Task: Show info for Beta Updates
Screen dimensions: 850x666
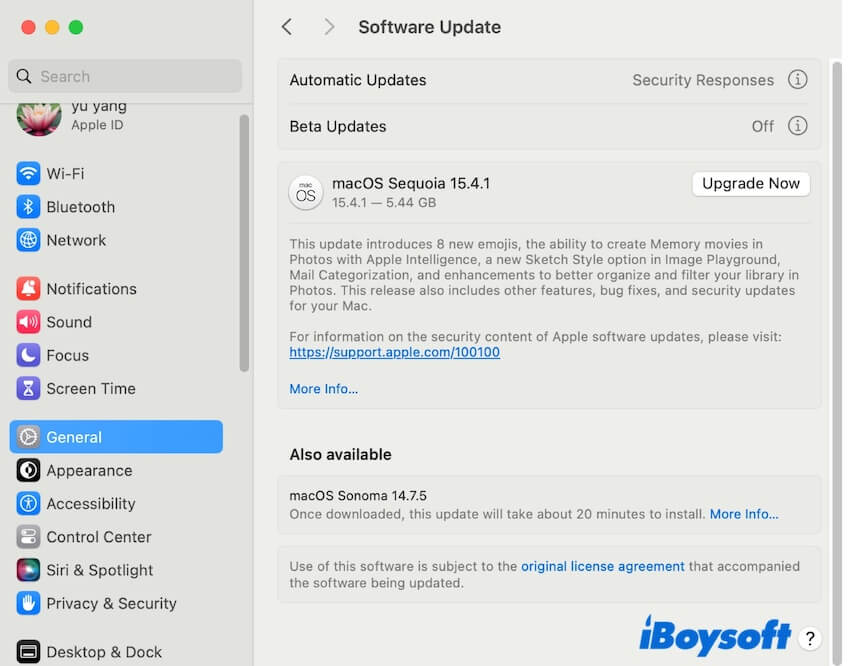Action: click(x=797, y=126)
